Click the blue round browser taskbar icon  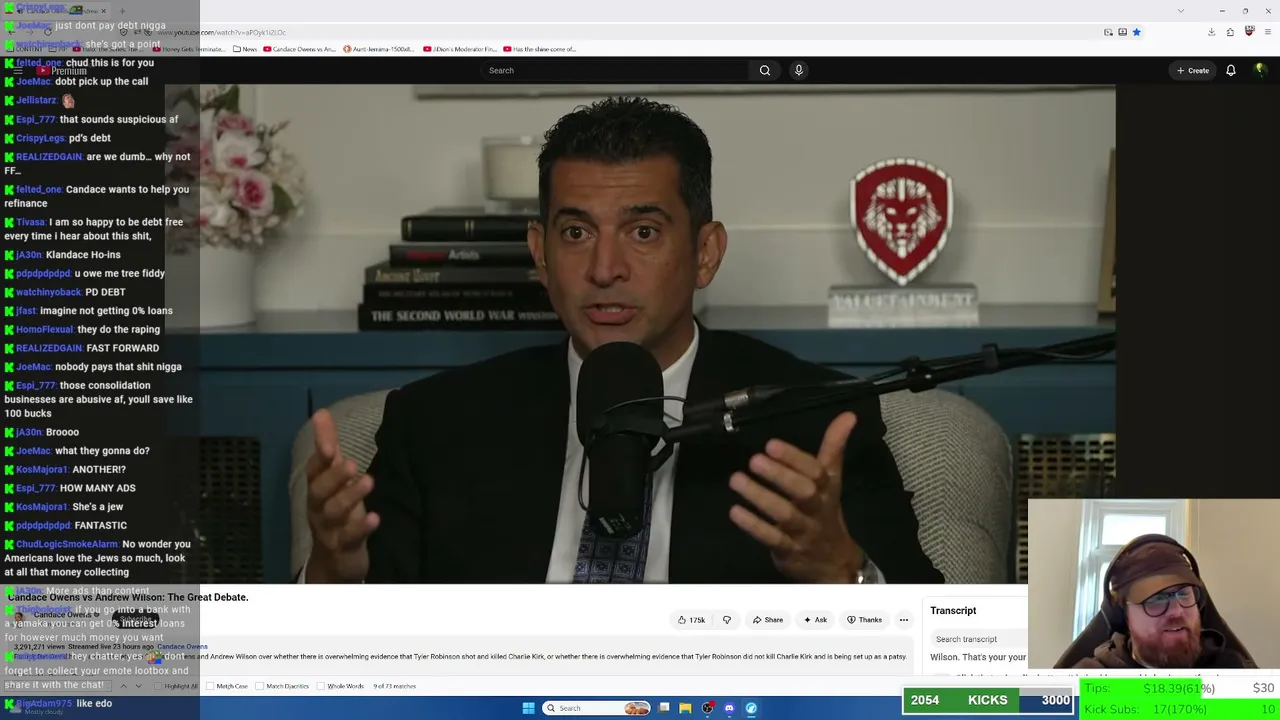pyautogui.click(x=751, y=708)
